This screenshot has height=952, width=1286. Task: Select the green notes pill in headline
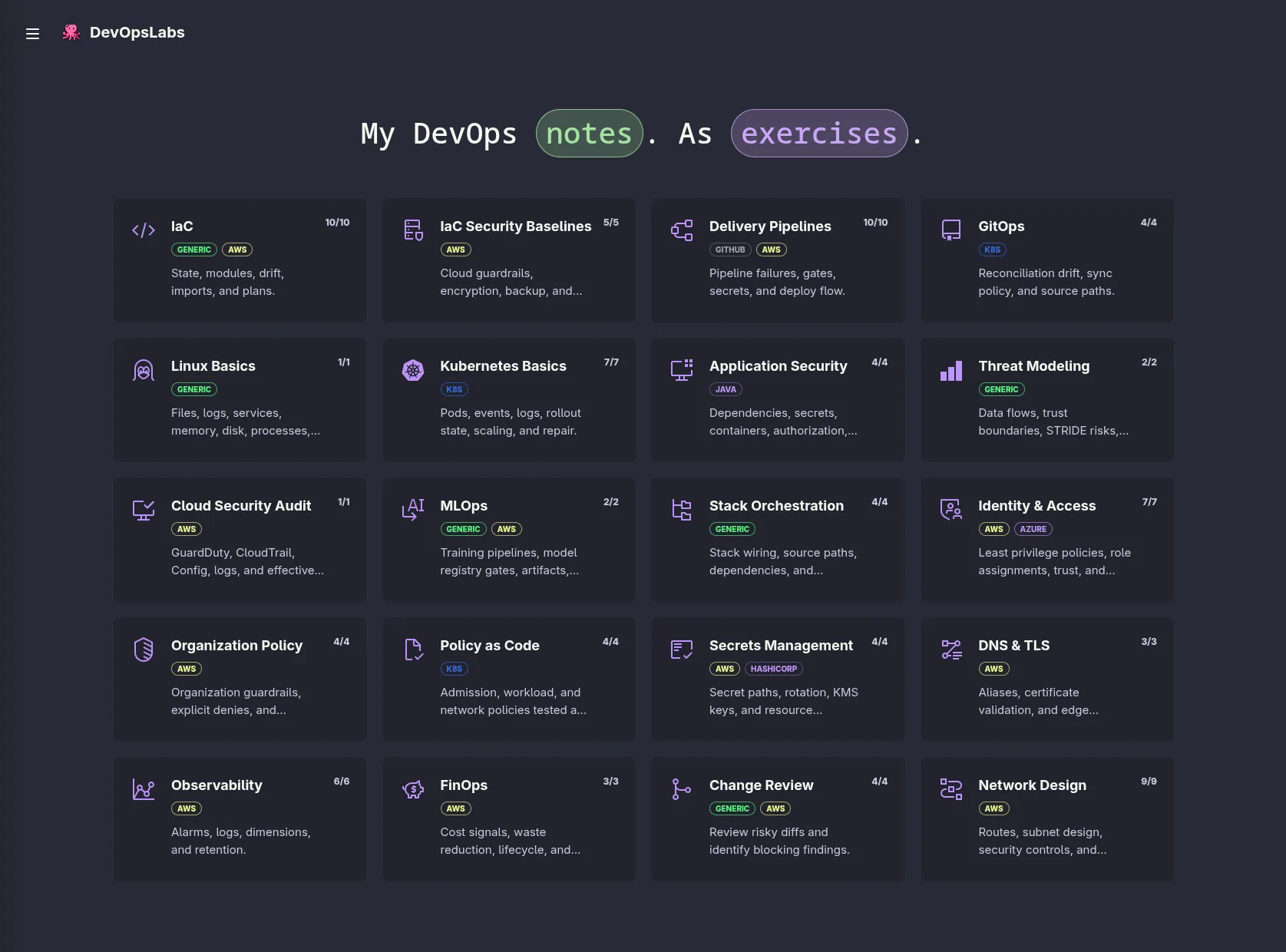click(589, 134)
